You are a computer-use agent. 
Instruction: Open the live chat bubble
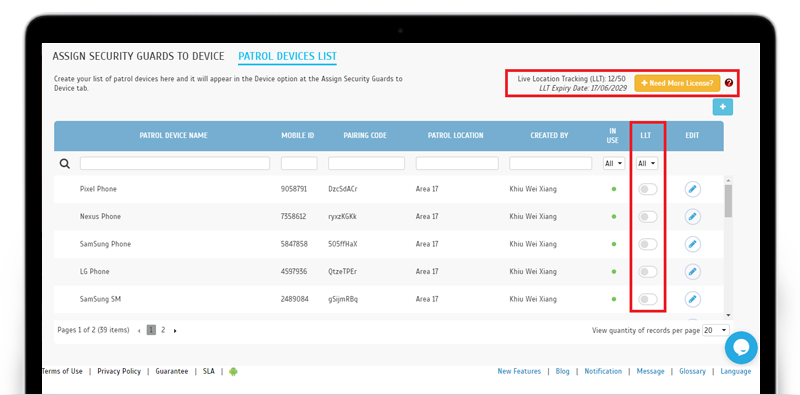(x=741, y=348)
